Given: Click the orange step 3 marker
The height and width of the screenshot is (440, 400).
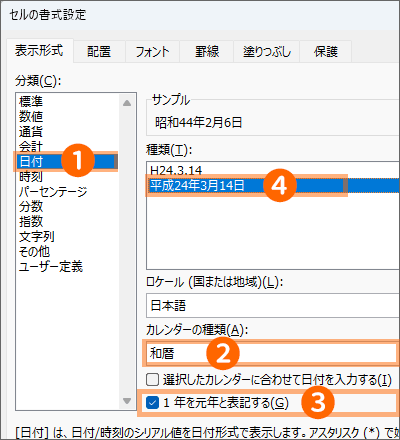Looking at the screenshot, I should (318, 403).
